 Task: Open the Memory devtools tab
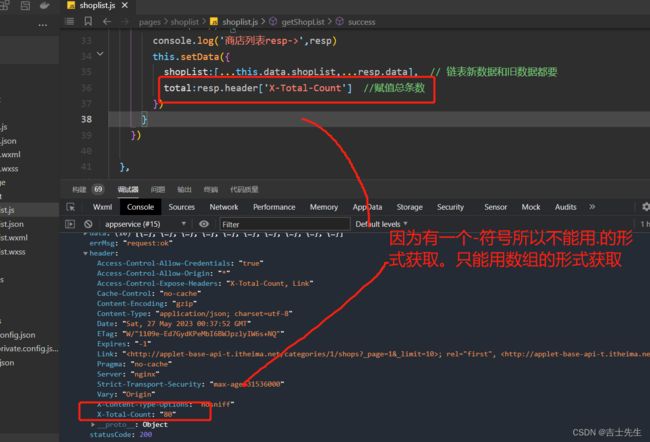click(324, 207)
